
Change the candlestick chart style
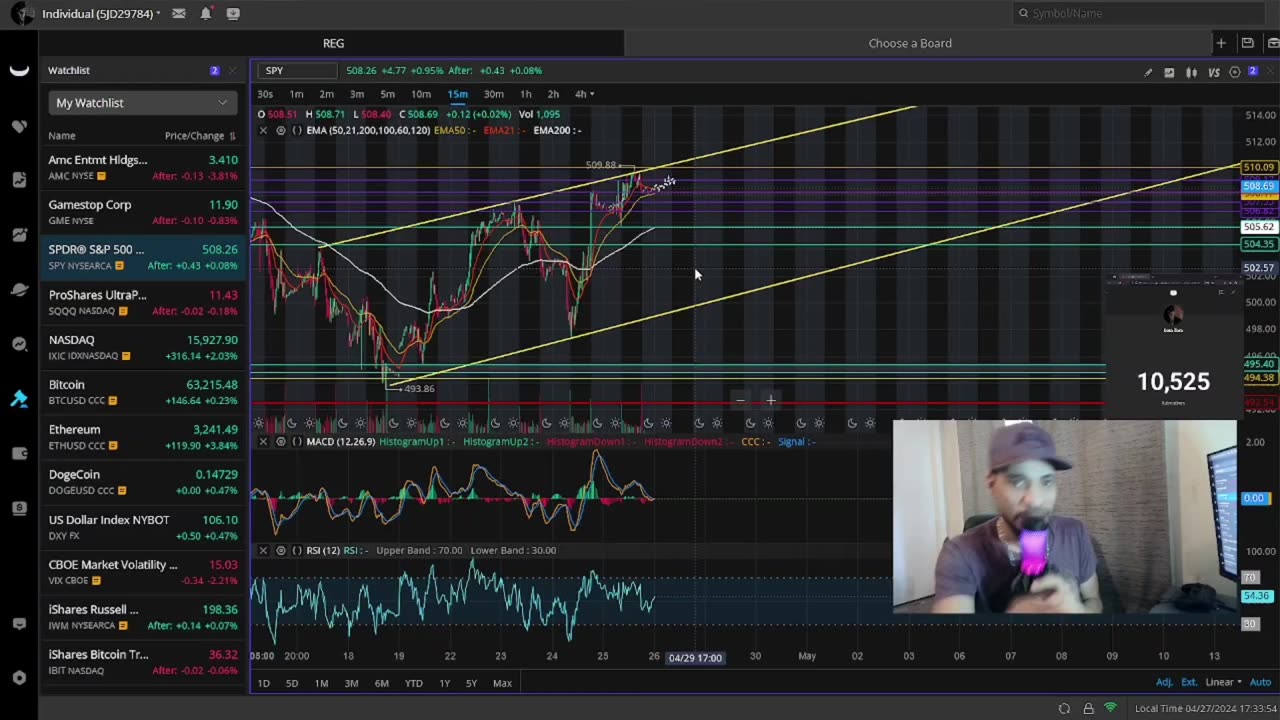click(1191, 72)
